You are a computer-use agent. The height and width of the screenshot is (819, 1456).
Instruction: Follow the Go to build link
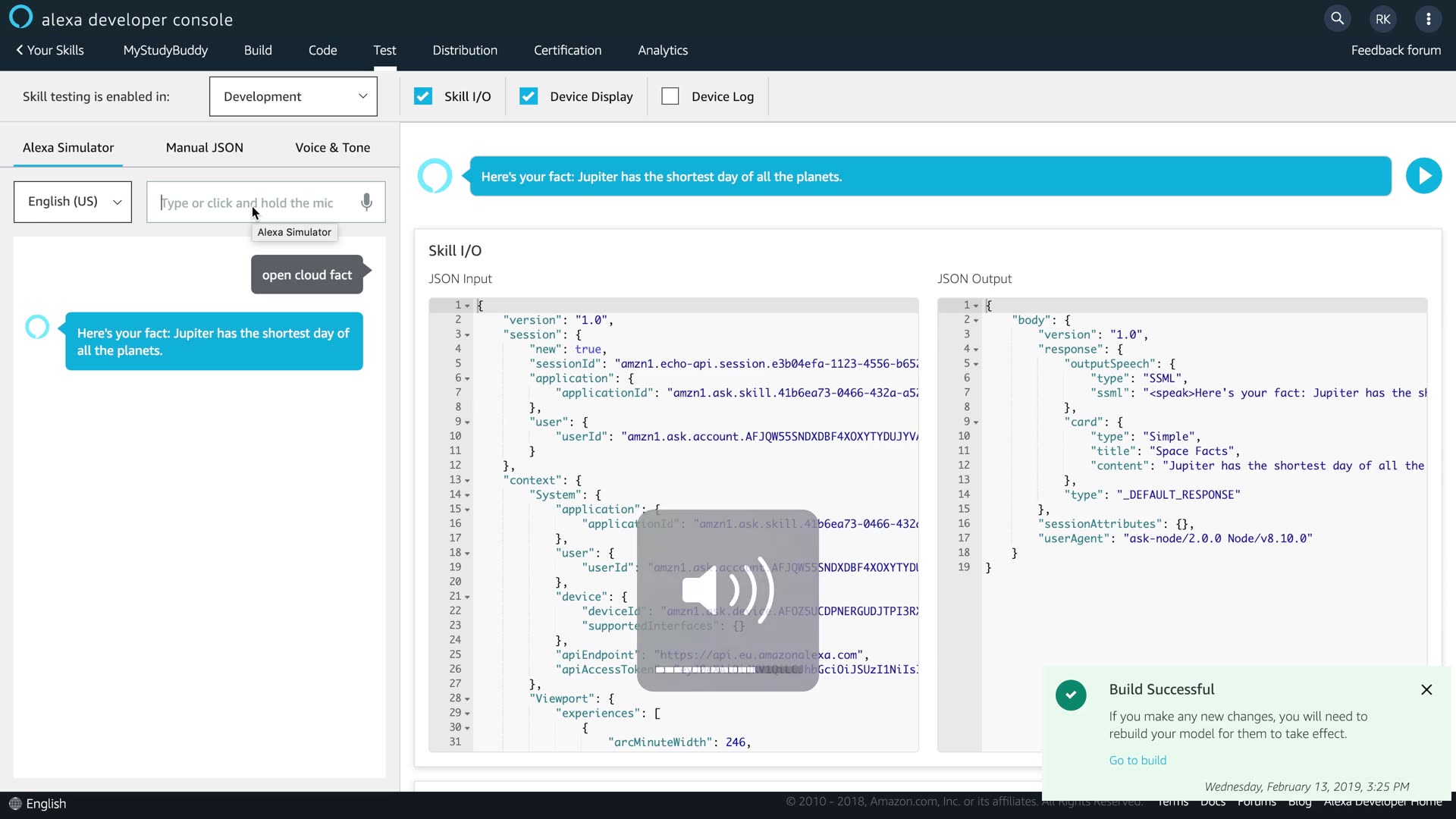(1137, 761)
